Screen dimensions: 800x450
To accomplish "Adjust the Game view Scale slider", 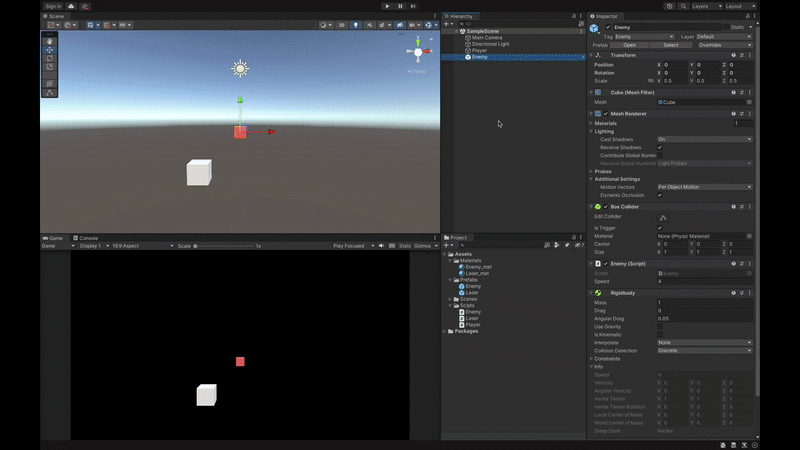I will point(224,246).
